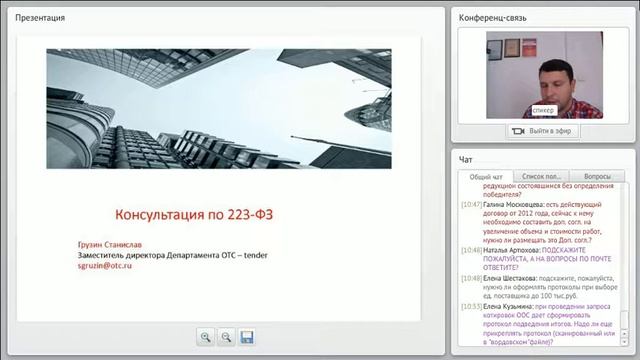Save the presentation with the floppy disk icon
The height and width of the screenshot is (360, 640).
(x=247, y=337)
